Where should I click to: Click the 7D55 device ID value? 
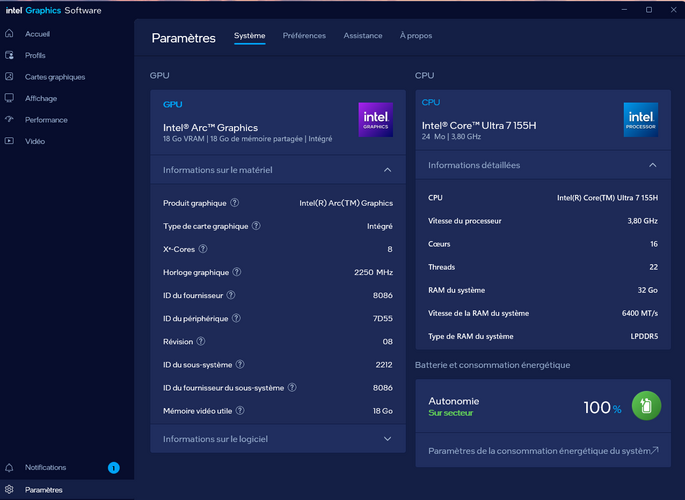383,318
